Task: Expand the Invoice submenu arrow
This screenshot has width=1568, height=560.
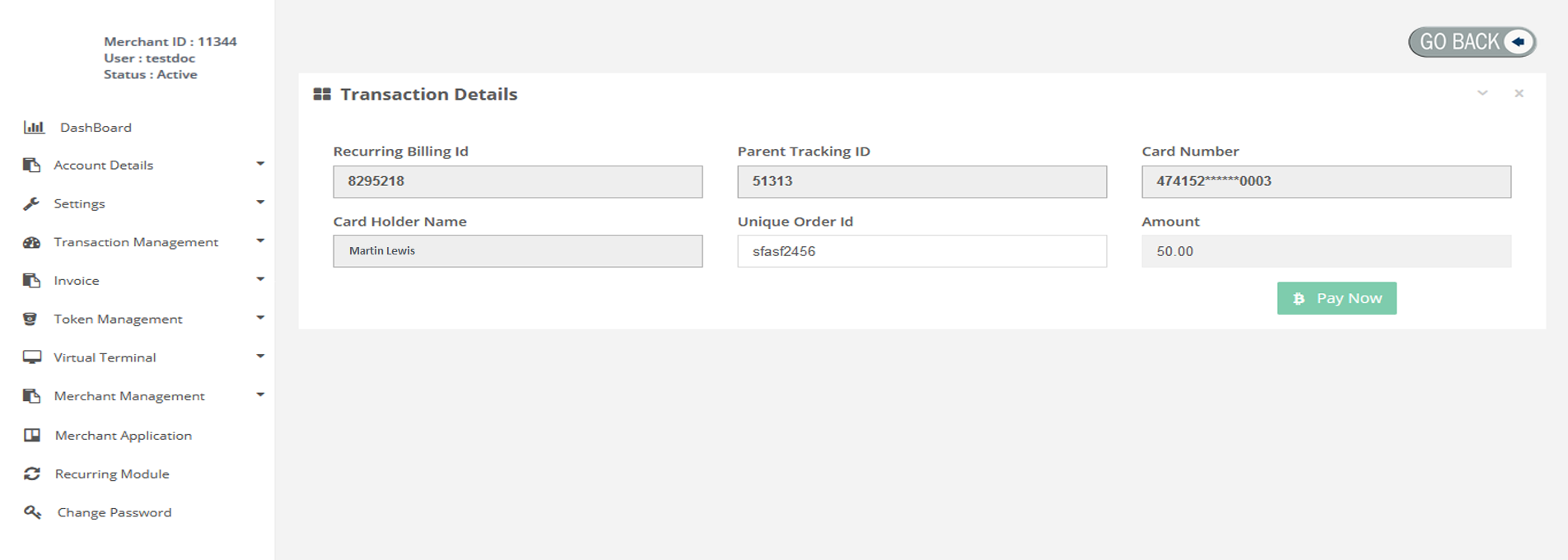Action: 260,279
